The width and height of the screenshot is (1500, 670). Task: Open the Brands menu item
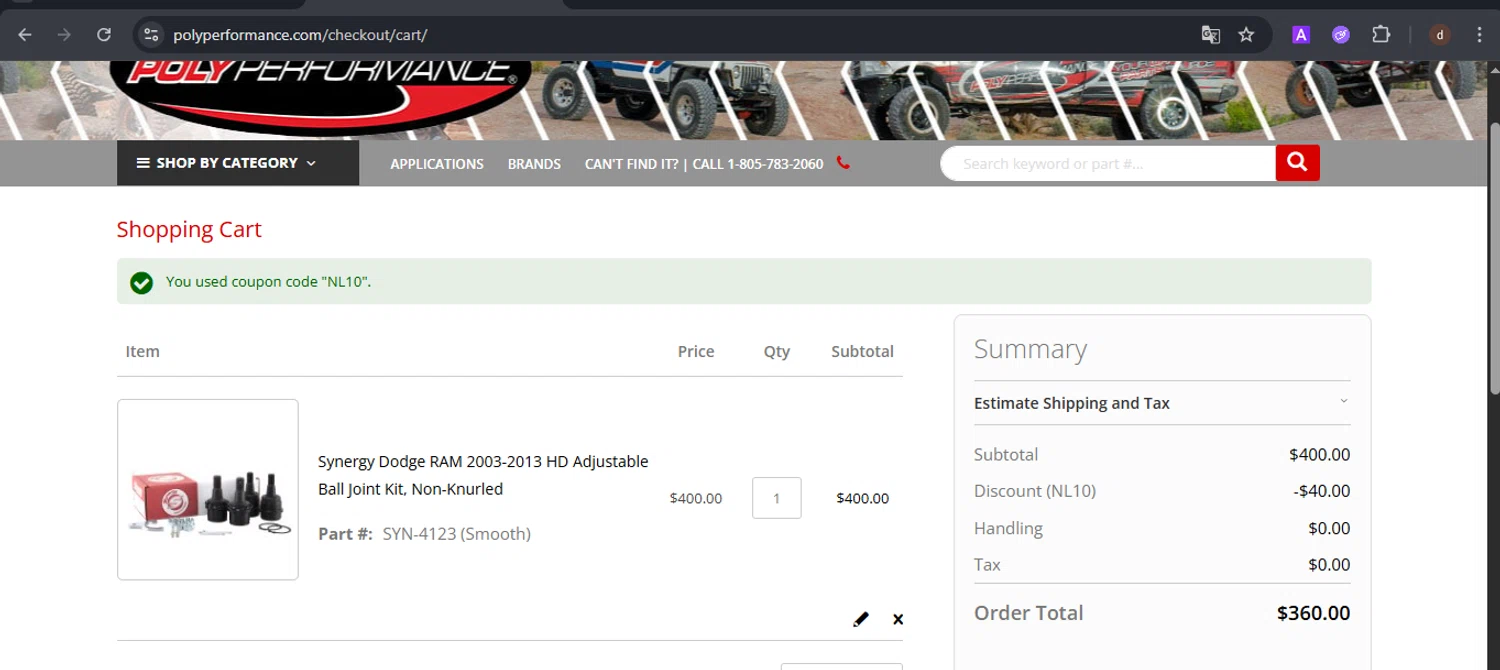pos(534,164)
